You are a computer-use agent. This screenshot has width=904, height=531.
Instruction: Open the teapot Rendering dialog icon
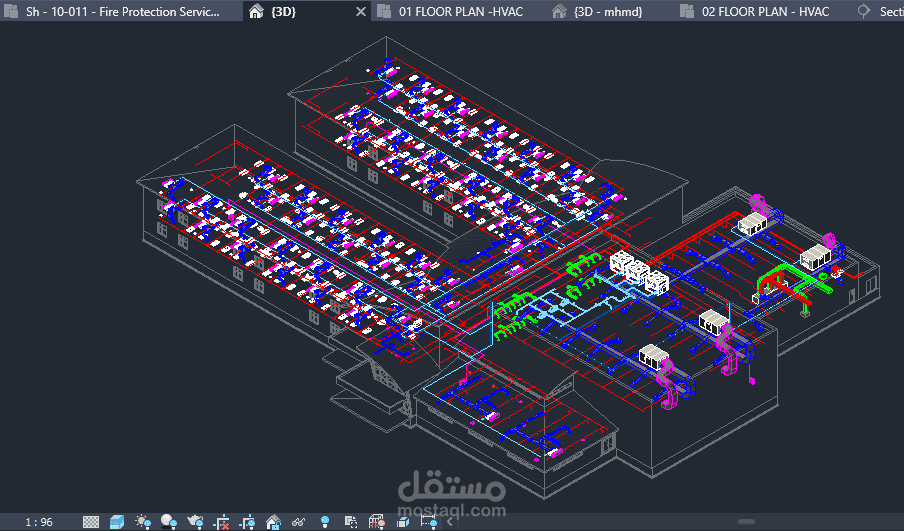195,522
